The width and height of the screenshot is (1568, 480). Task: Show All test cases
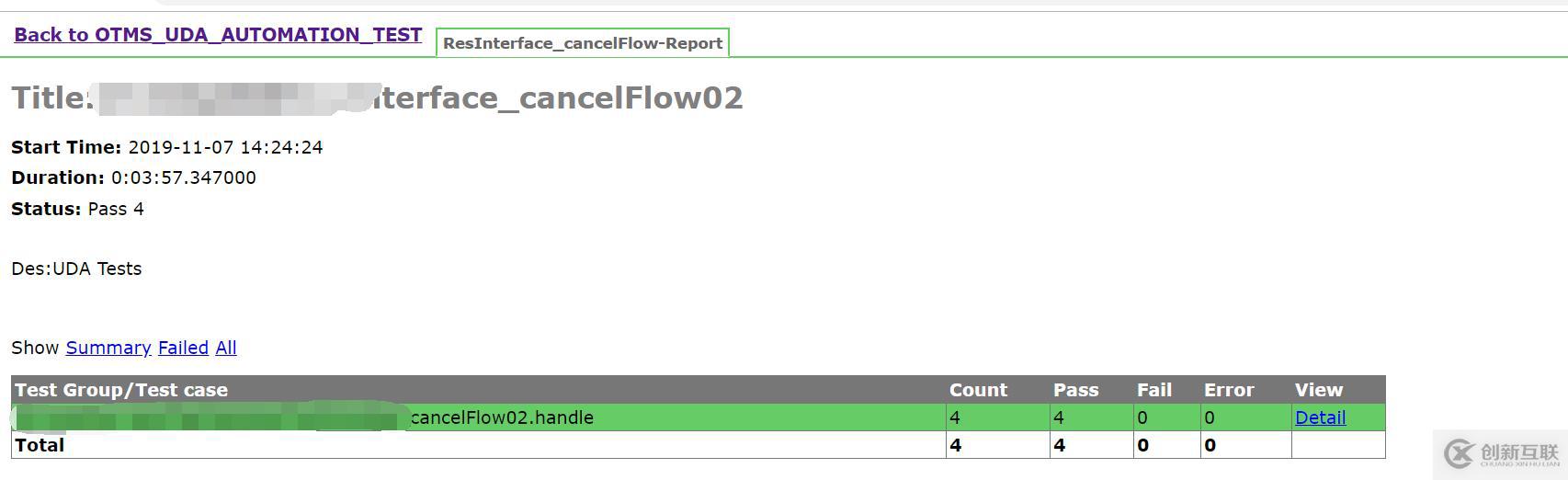click(226, 348)
